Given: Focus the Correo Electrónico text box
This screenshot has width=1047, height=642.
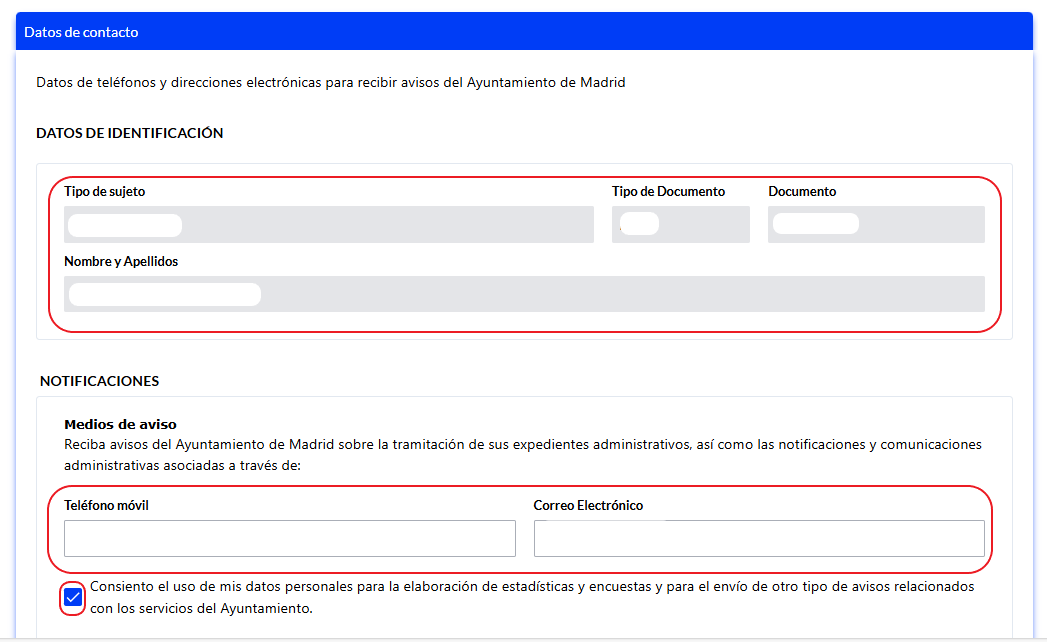Looking at the screenshot, I should 759,538.
